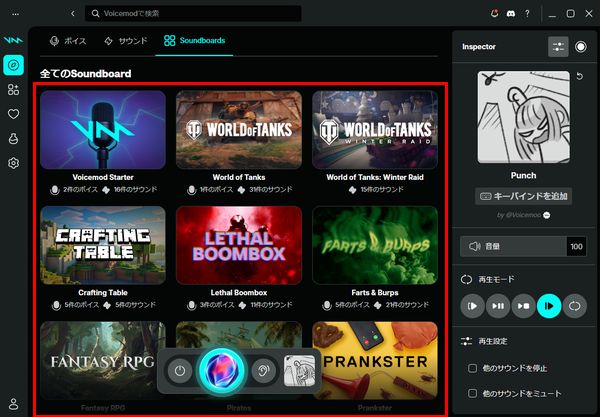Click the glowing voice orb button
The image size is (600, 417).
[222, 370]
